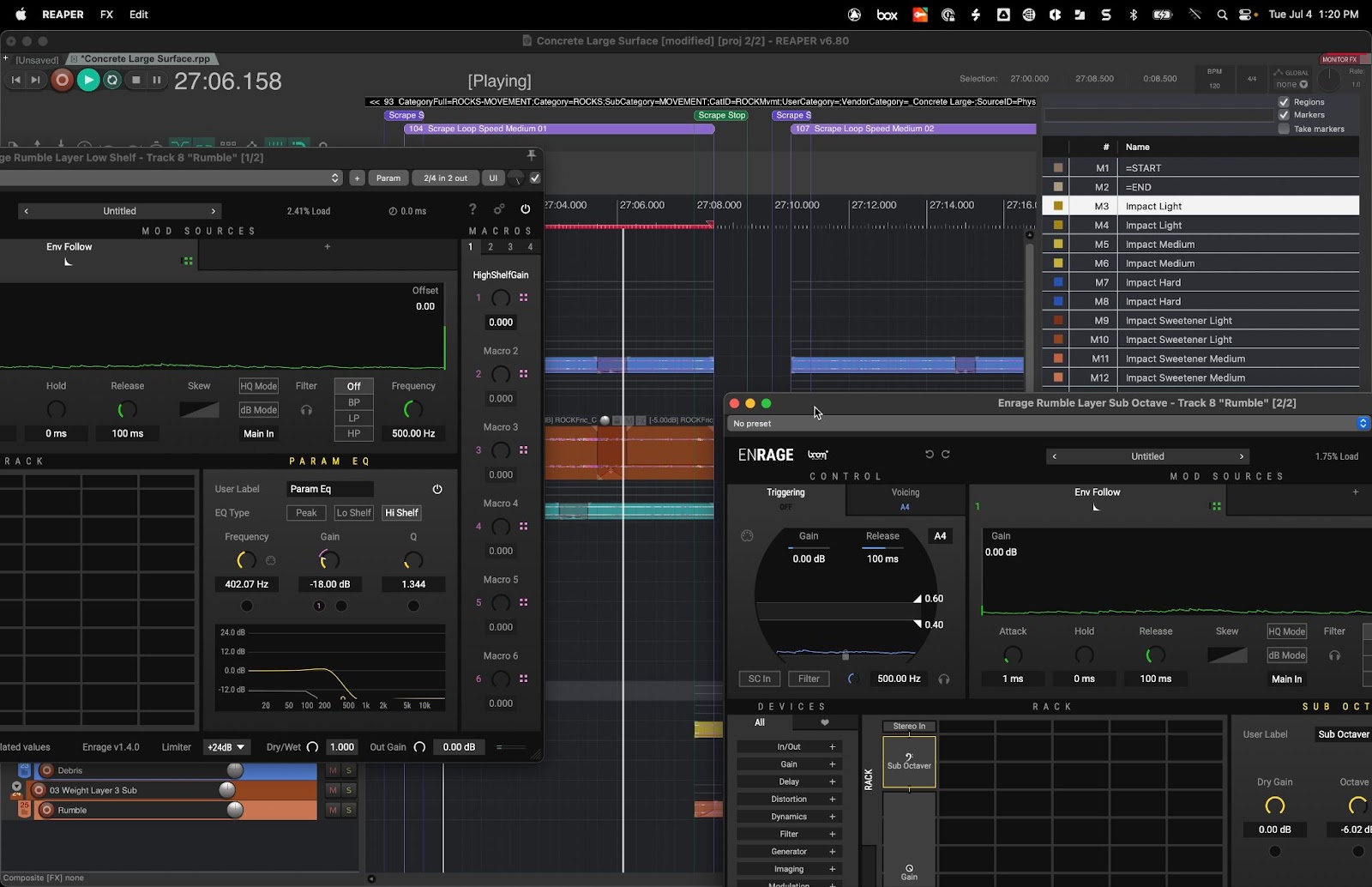The width and height of the screenshot is (1372, 887).
Task: Expand Generator device category
Action: pyautogui.click(x=789, y=852)
